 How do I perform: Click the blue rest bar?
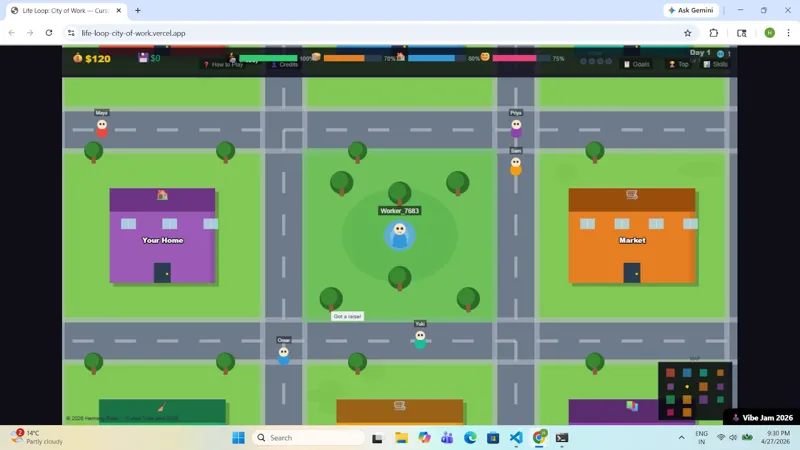437,58
